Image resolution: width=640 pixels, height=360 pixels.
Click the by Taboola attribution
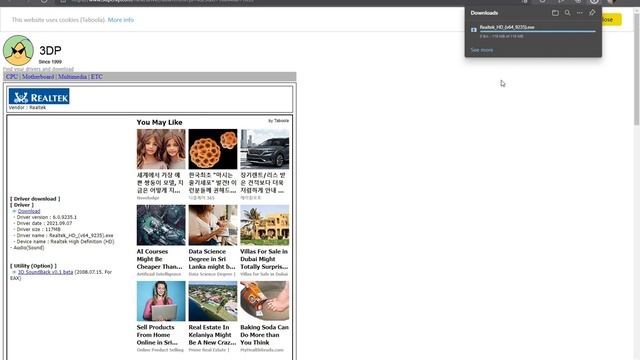[278, 121]
